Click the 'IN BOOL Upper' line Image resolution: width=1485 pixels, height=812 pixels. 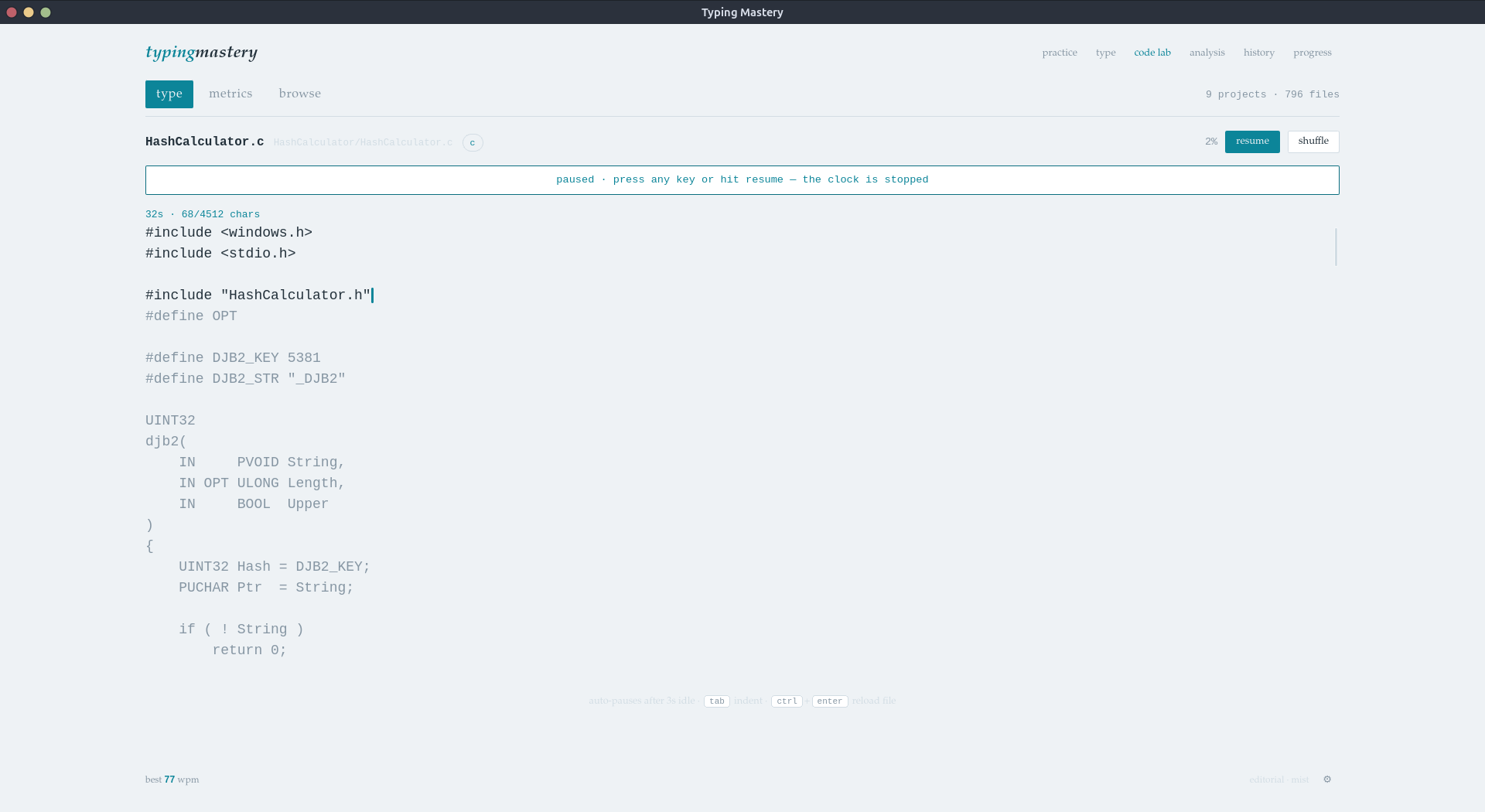pos(254,504)
